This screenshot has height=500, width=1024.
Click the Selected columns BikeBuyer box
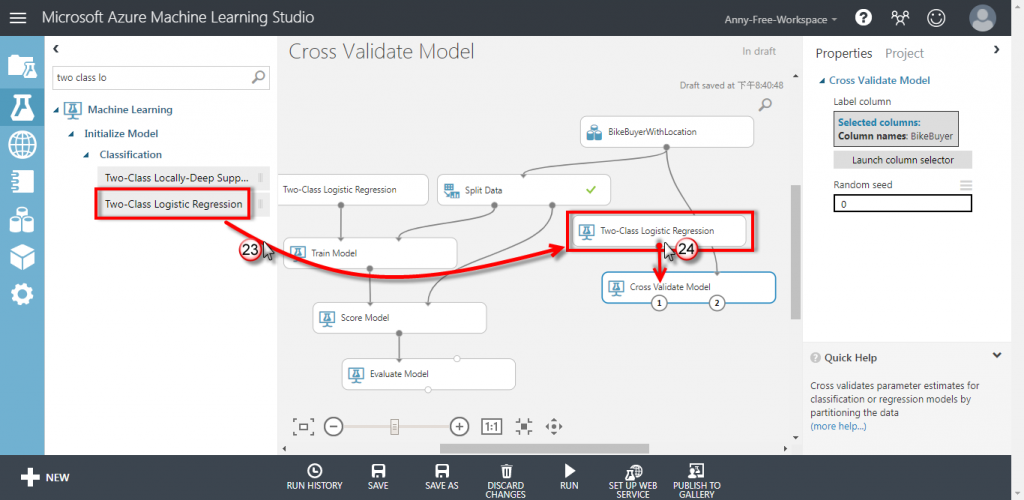pos(896,130)
